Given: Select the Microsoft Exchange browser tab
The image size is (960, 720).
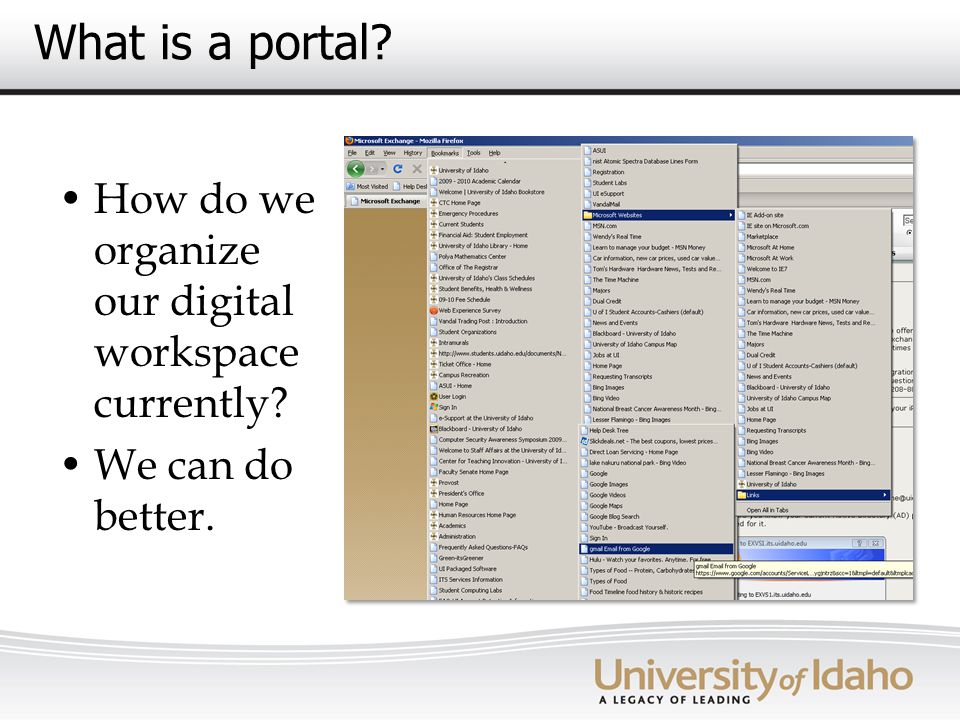Looking at the screenshot, I should coord(387,201).
